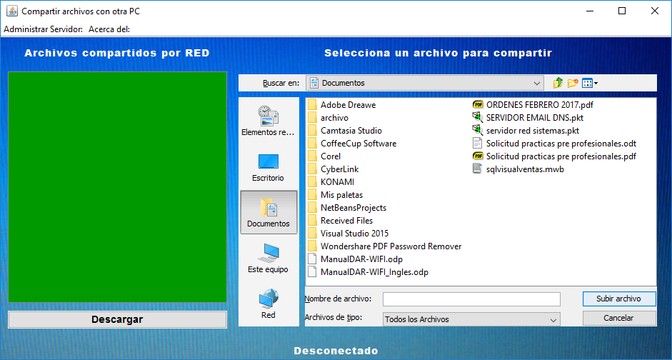Screen dimensions: 672x360
Task: Click the green shared files list area
Action: [x=117, y=187]
